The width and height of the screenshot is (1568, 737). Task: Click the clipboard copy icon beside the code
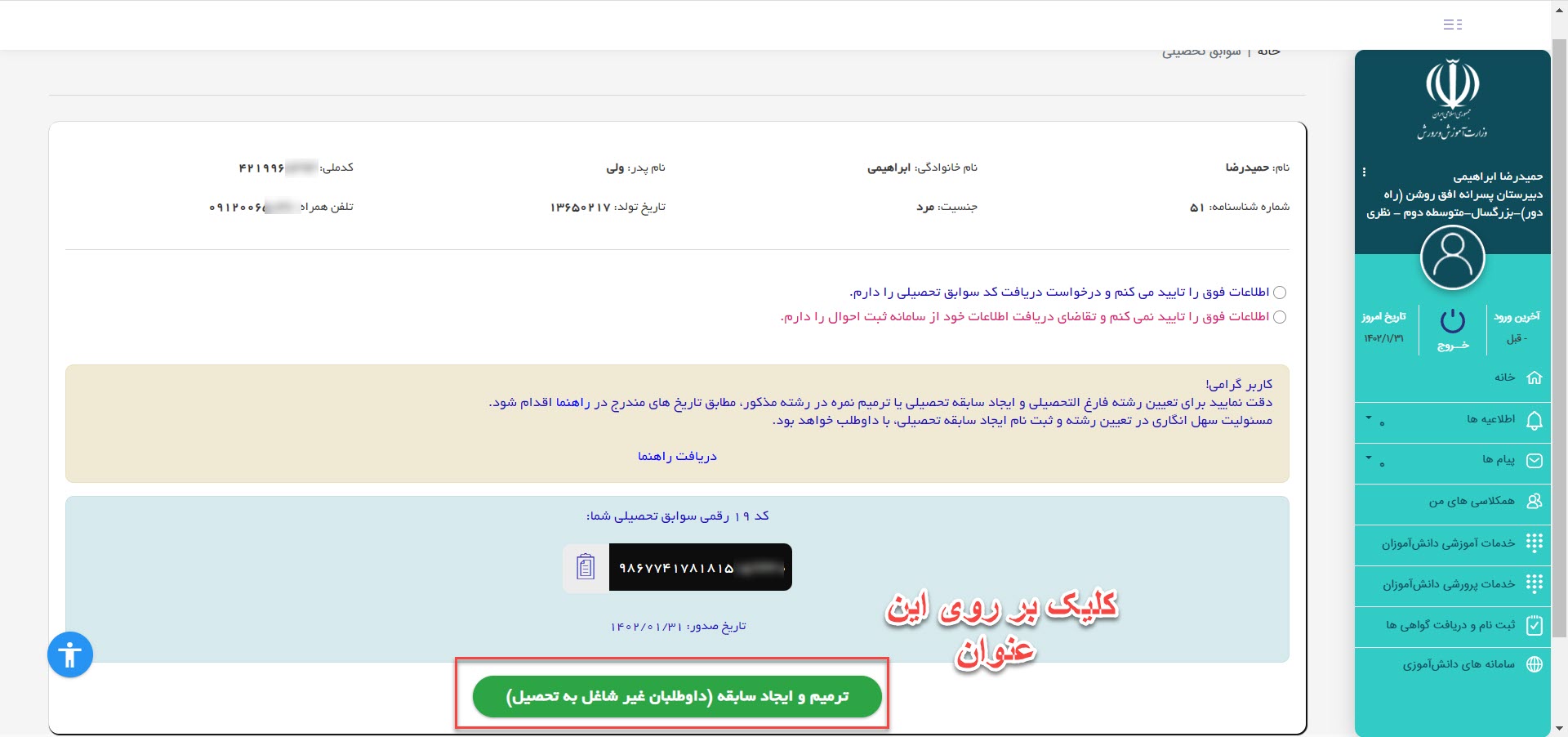(586, 567)
